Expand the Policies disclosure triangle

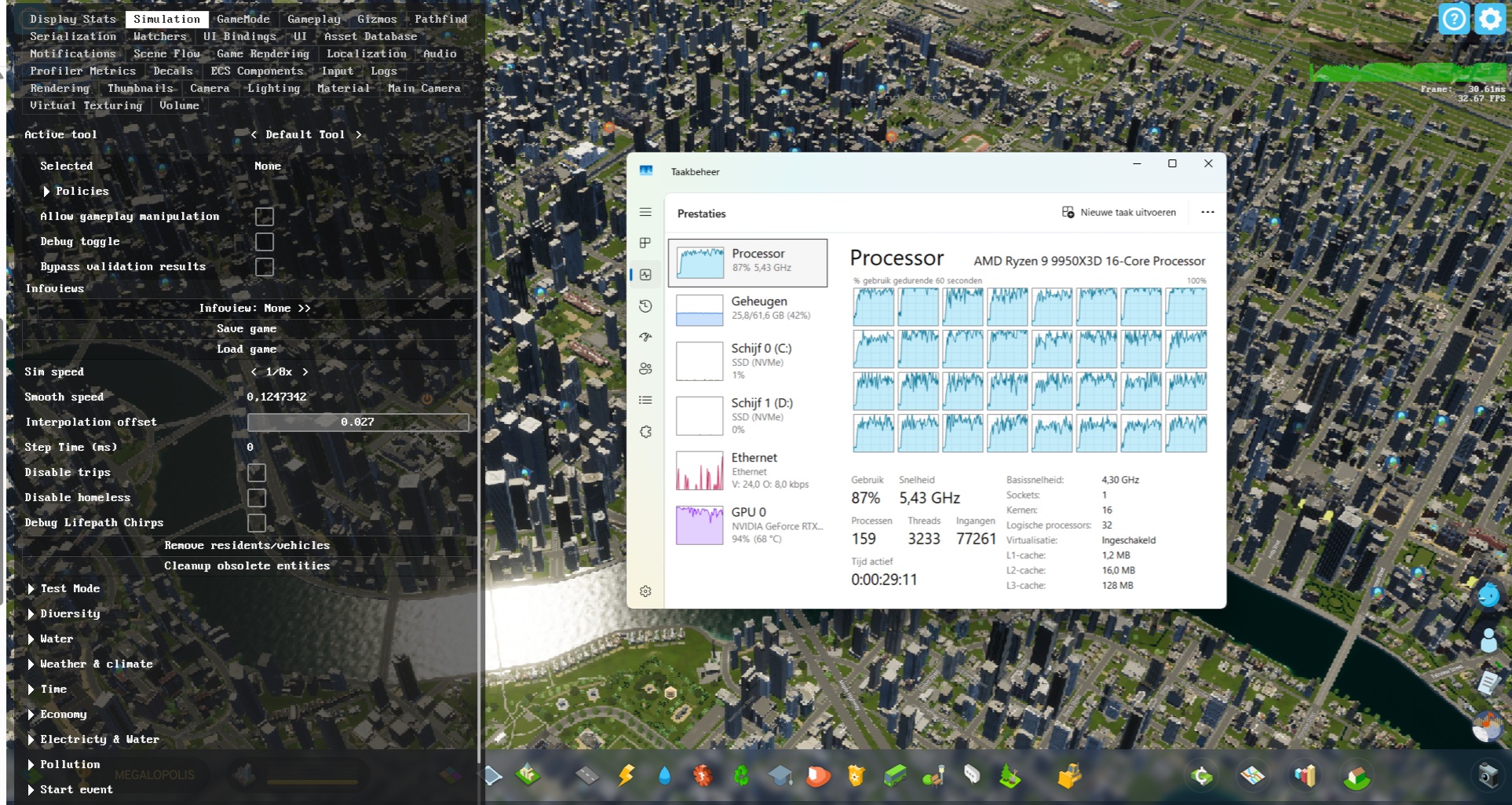[x=46, y=191]
